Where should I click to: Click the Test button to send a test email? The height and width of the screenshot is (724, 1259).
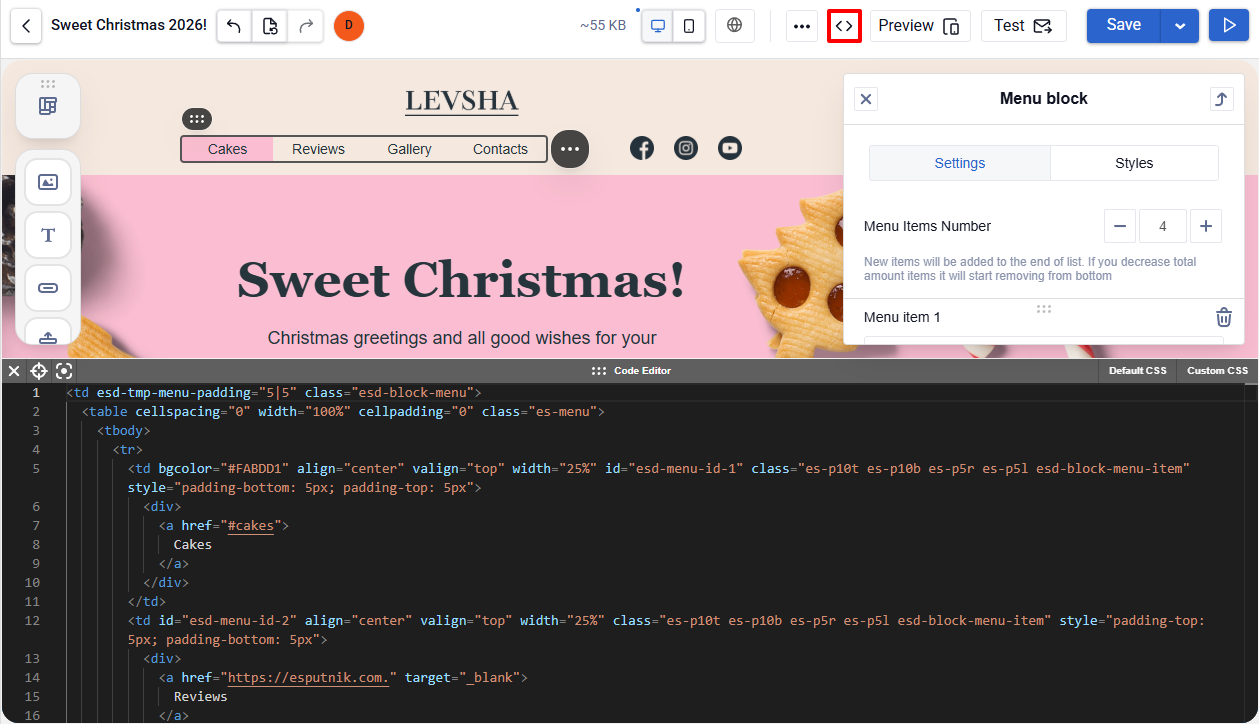[x=1023, y=25]
